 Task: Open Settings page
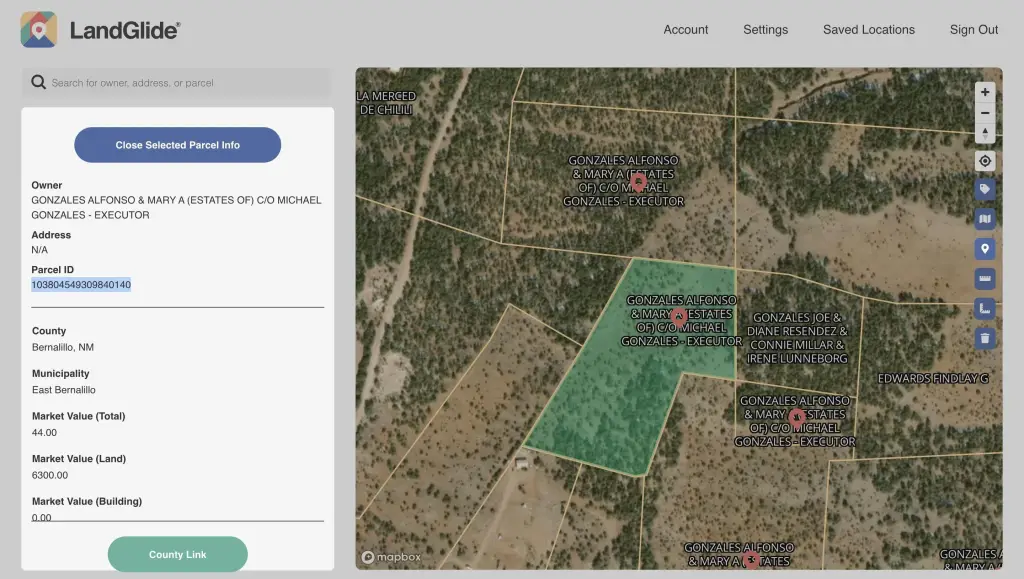click(765, 30)
